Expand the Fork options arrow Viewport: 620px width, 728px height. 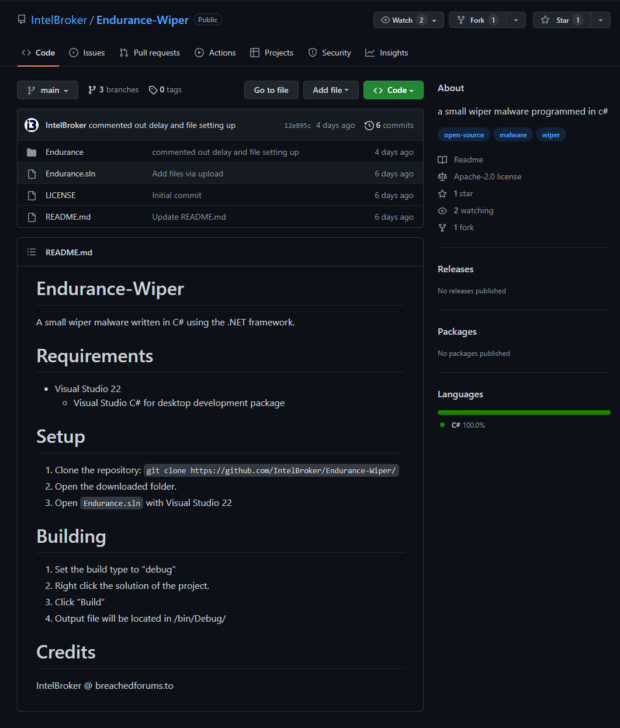coord(516,20)
